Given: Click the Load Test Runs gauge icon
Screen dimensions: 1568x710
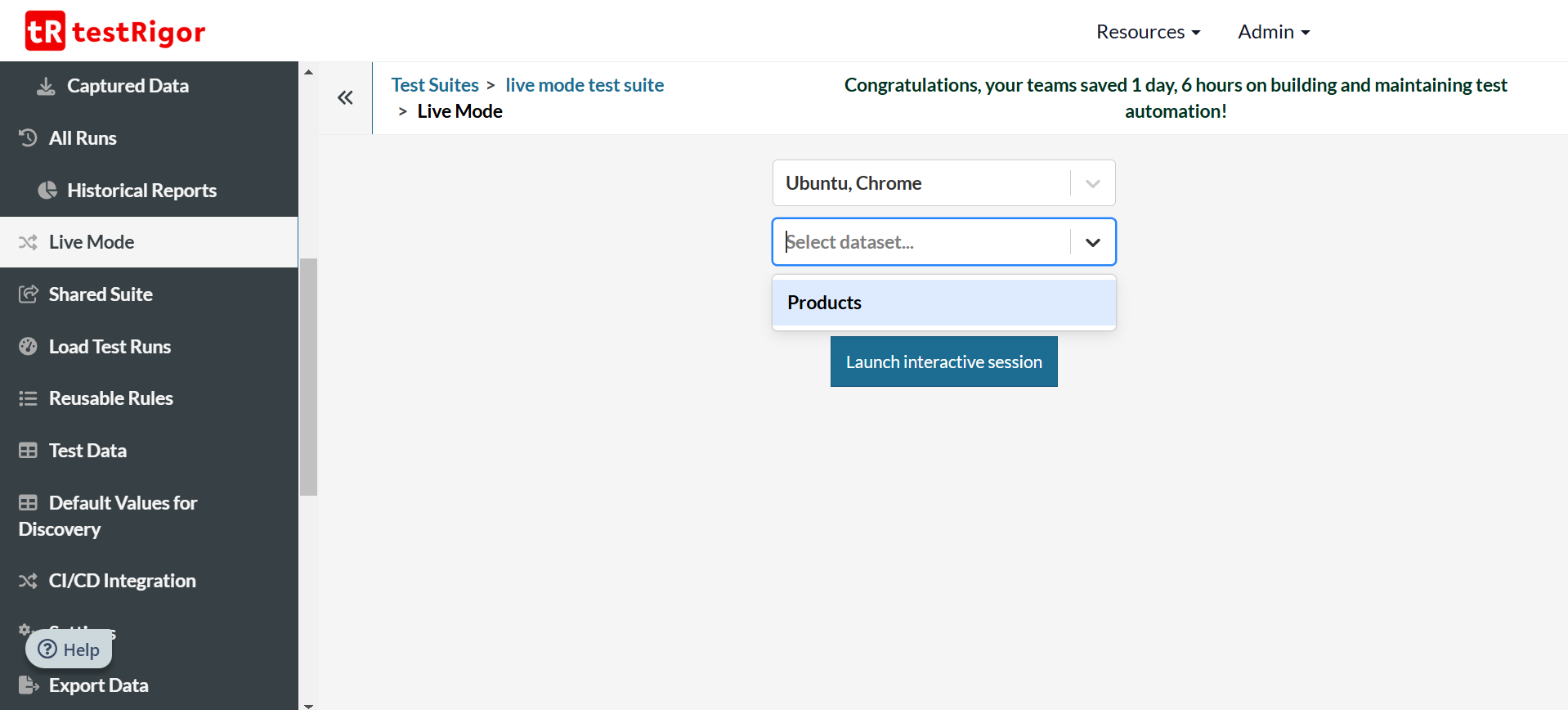Looking at the screenshot, I should click(x=28, y=347).
